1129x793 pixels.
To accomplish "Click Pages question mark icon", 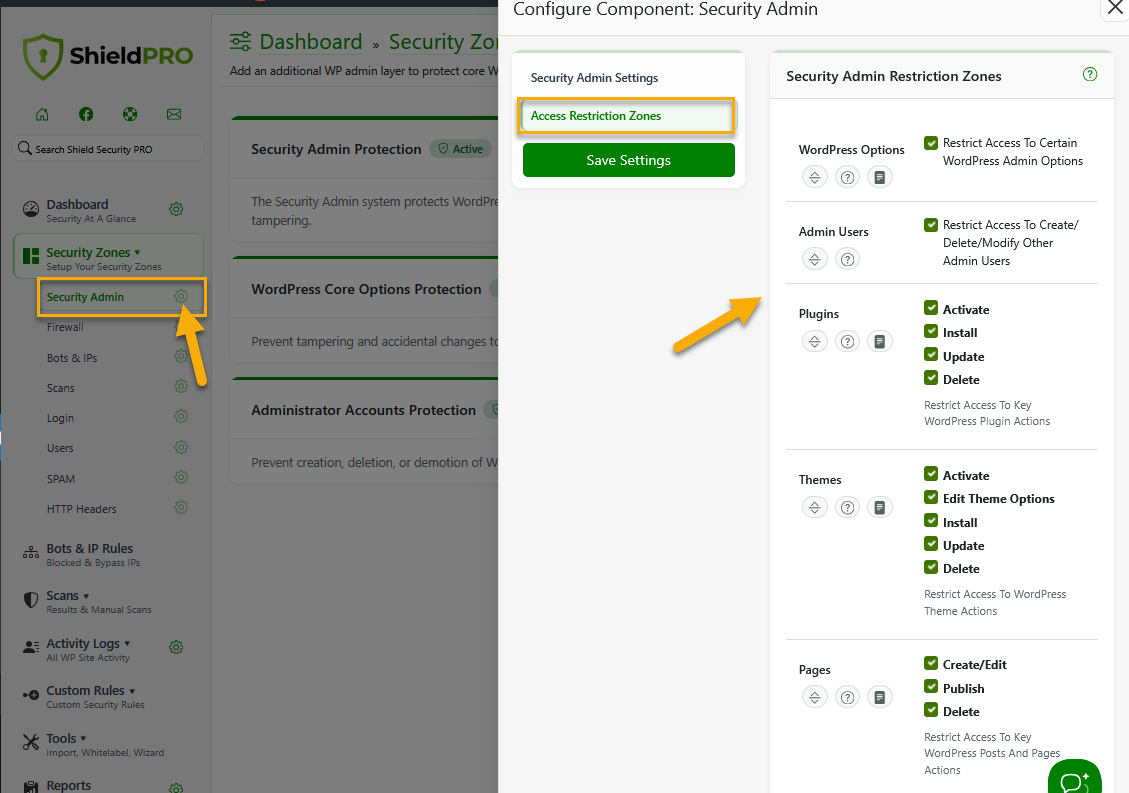I will (847, 696).
